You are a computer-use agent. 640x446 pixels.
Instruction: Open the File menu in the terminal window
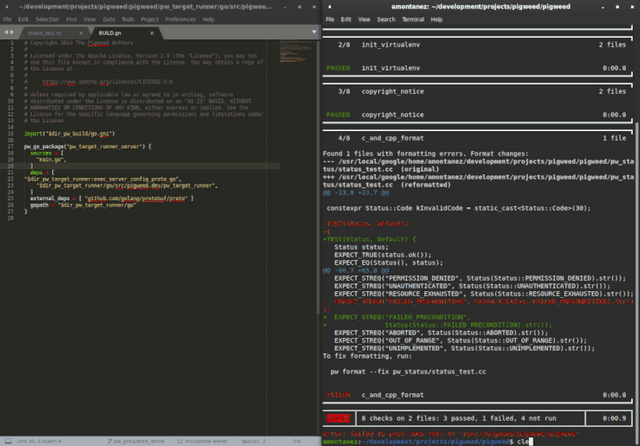[x=330, y=19]
